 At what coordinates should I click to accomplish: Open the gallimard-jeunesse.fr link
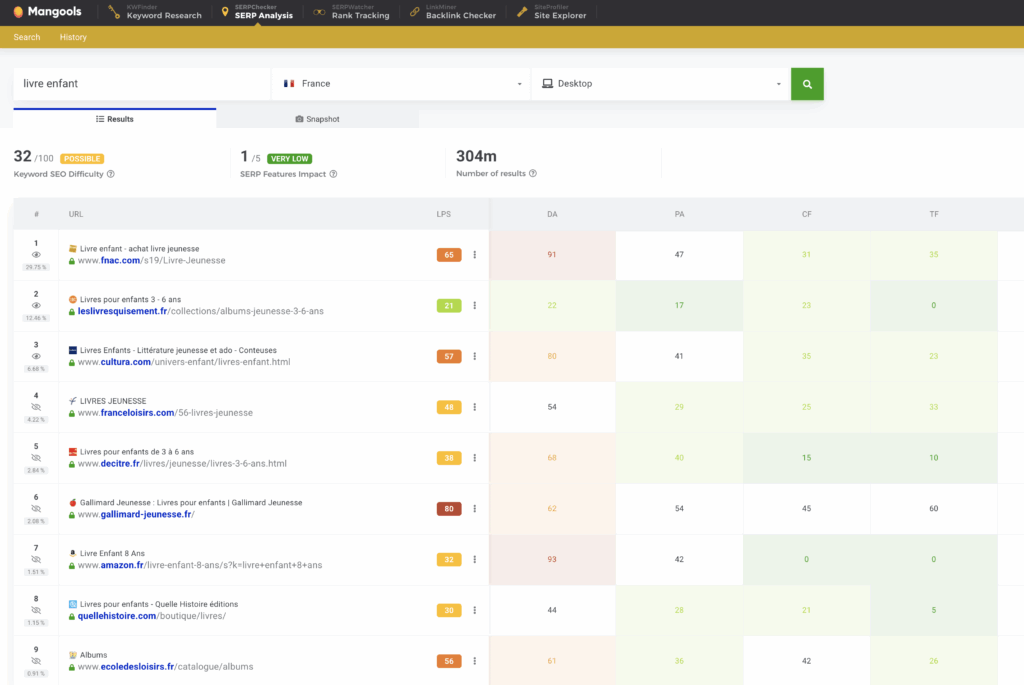(x=136, y=515)
